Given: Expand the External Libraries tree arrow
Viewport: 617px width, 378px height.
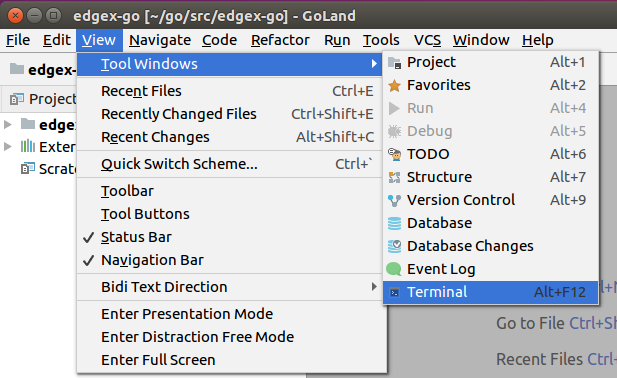Looking at the screenshot, I should click(x=7, y=147).
